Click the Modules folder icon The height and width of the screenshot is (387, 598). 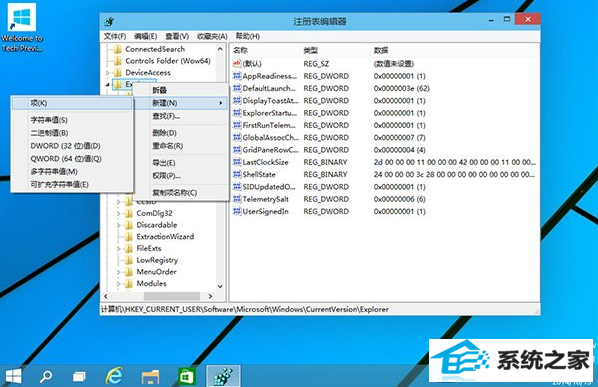click(129, 283)
